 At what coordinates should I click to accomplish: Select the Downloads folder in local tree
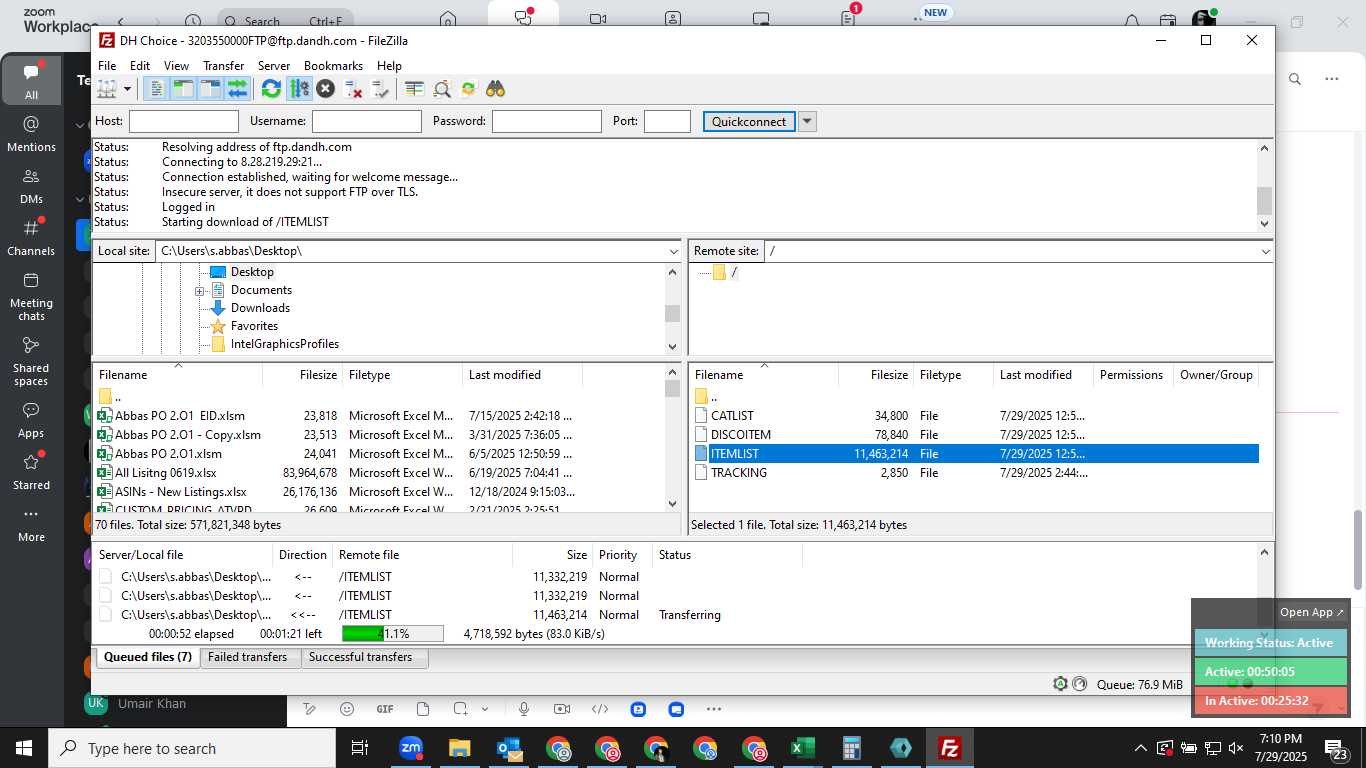tap(260, 308)
